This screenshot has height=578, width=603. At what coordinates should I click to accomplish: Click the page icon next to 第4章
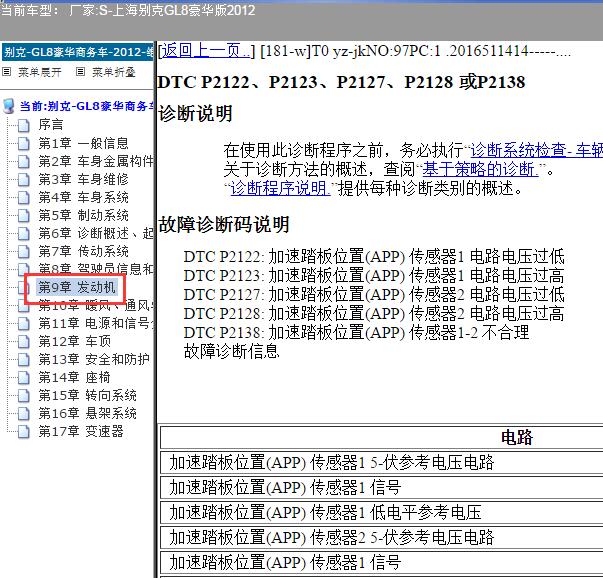tap(24, 198)
